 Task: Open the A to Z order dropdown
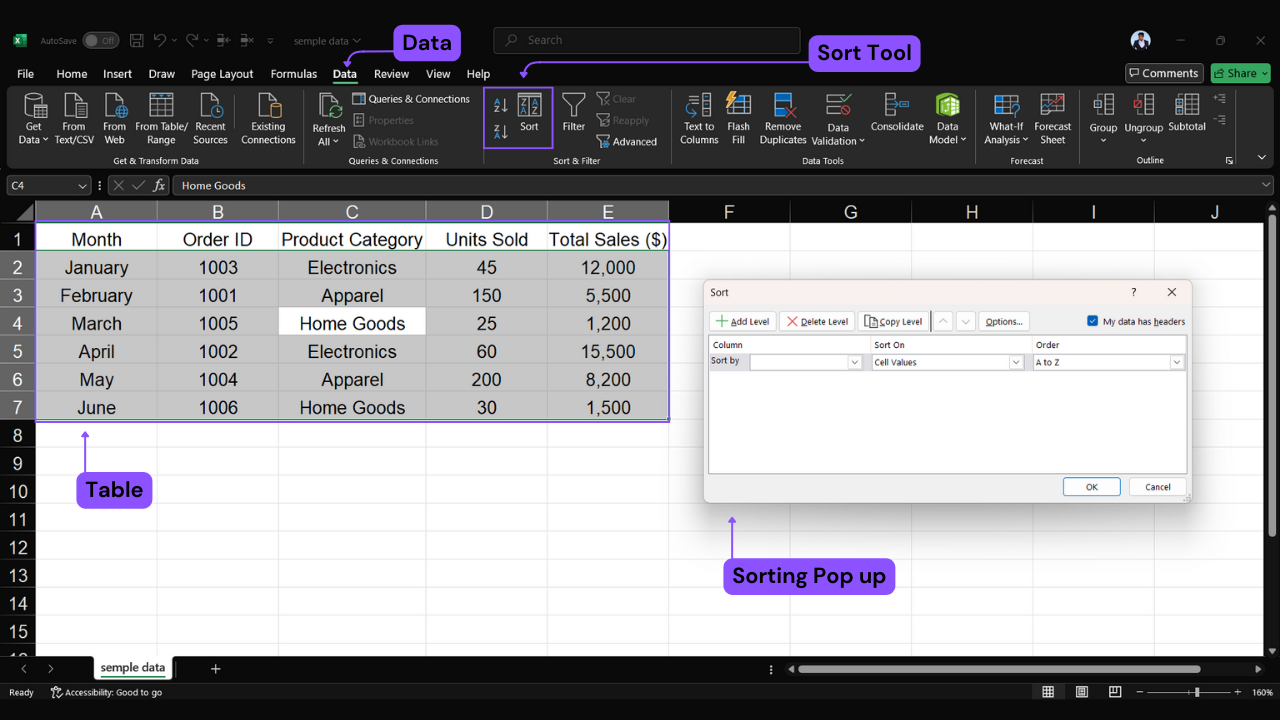[1178, 361]
